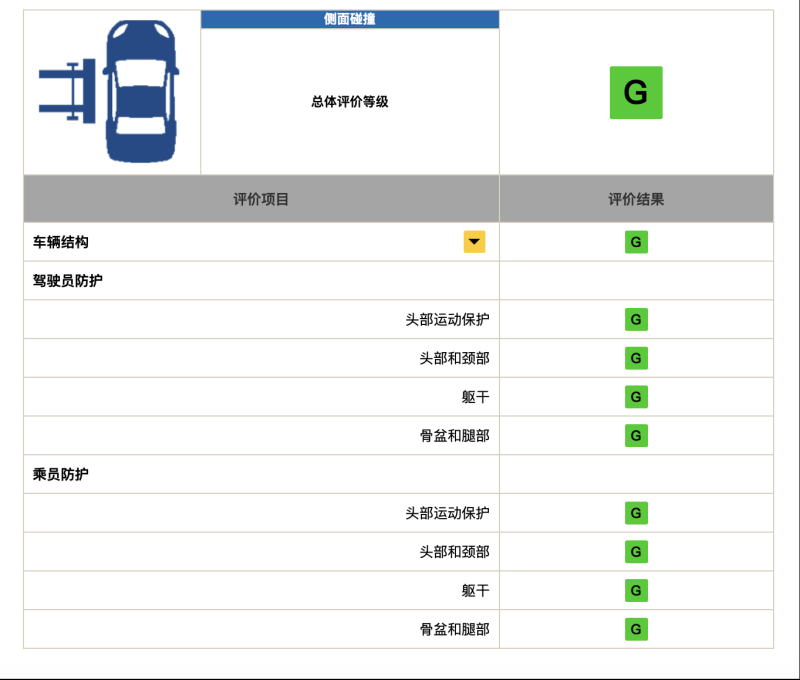The image size is (800, 680).
Task: Click the G badge for passenger 躯干
Action: pos(636,590)
